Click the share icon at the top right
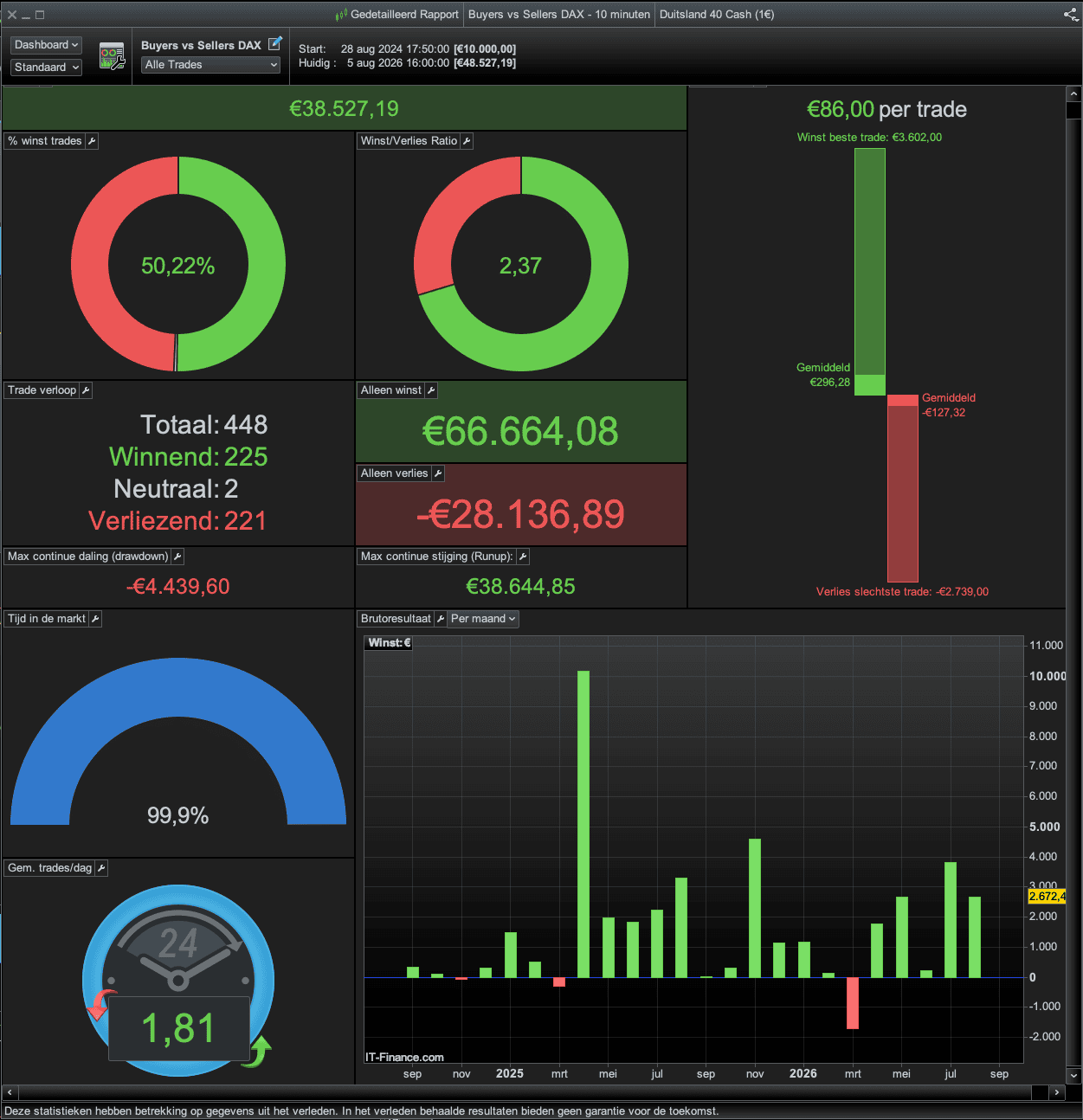This screenshot has height=1120, width=1083. pos(1071,14)
